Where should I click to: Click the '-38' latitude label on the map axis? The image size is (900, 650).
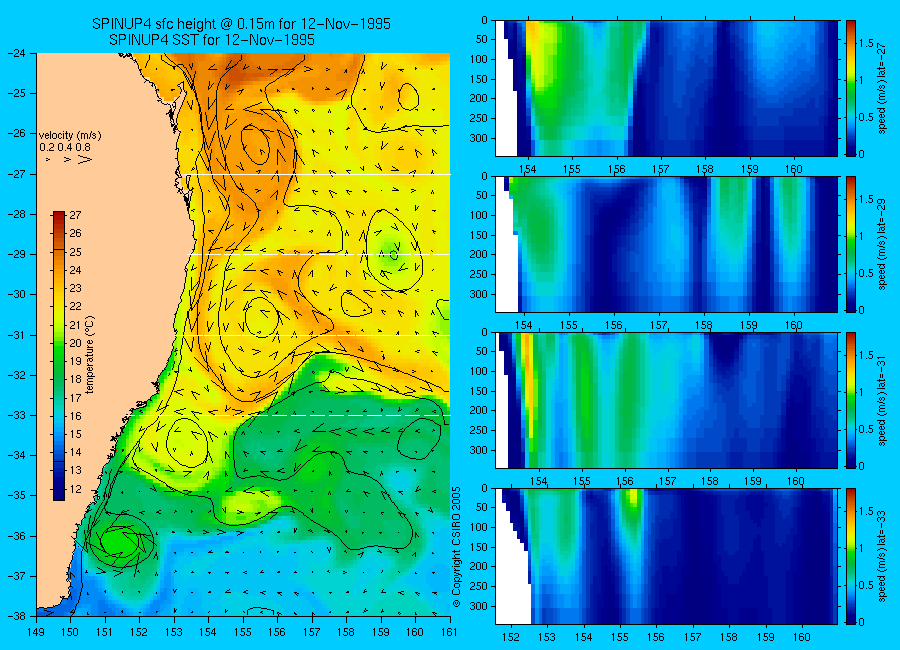point(15,616)
